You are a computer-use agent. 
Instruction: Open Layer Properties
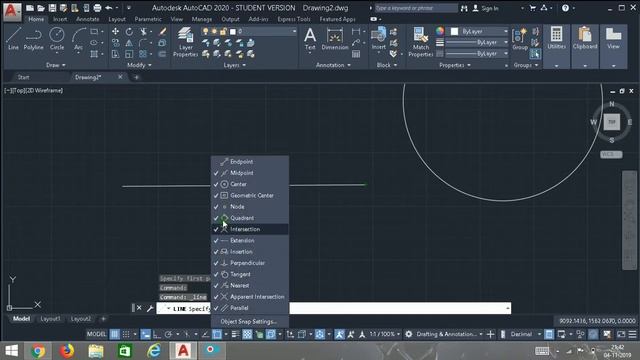[x=185, y=42]
